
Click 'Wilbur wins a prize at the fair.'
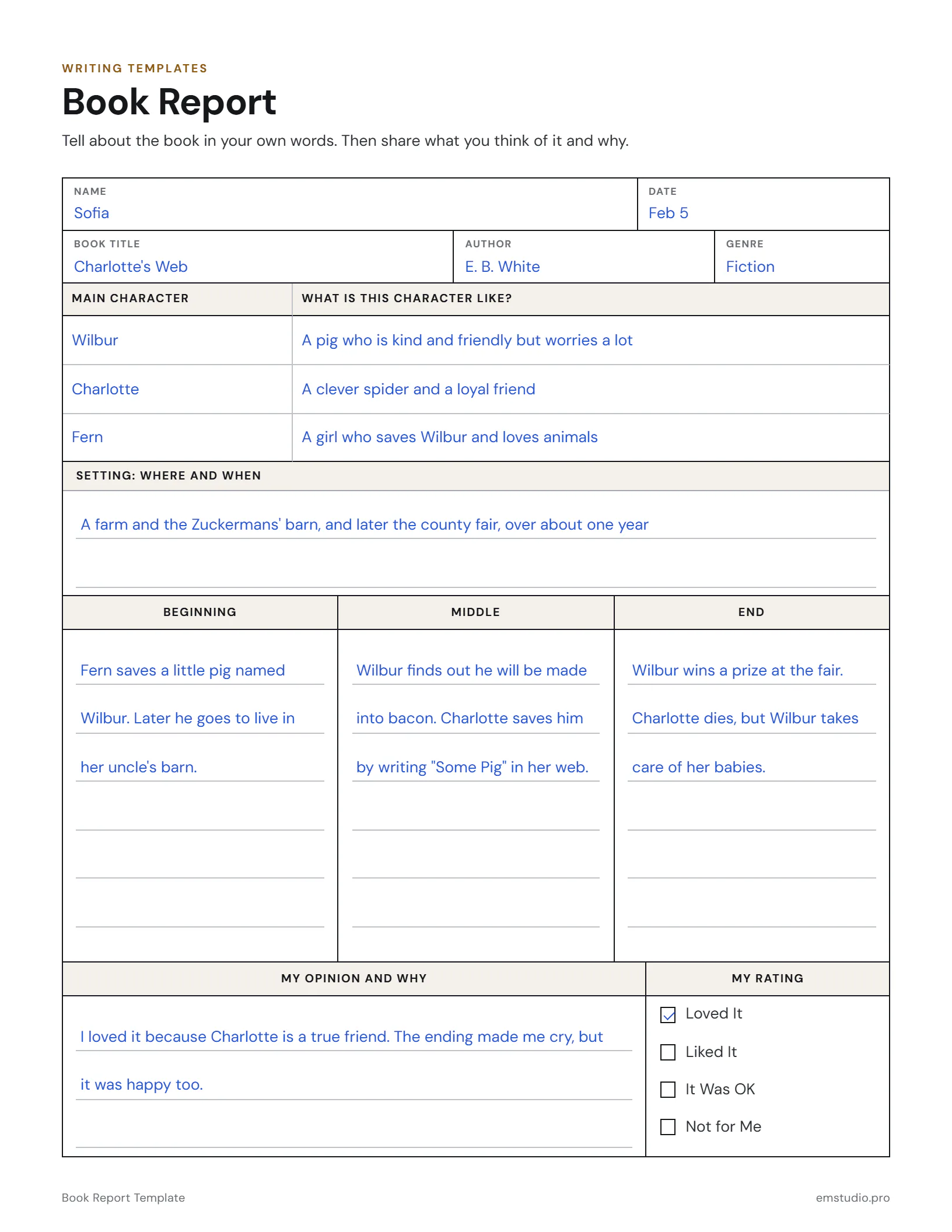click(x=752, y=671)
